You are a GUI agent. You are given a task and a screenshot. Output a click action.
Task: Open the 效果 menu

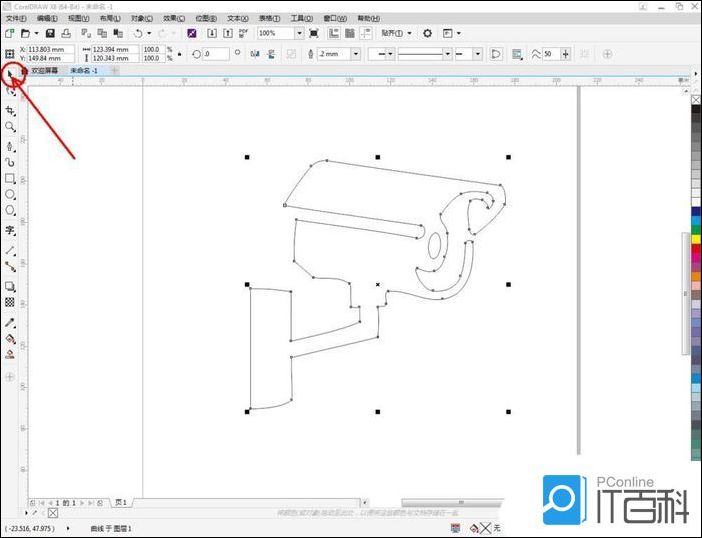pyautogui.click(x=173, y=18)
